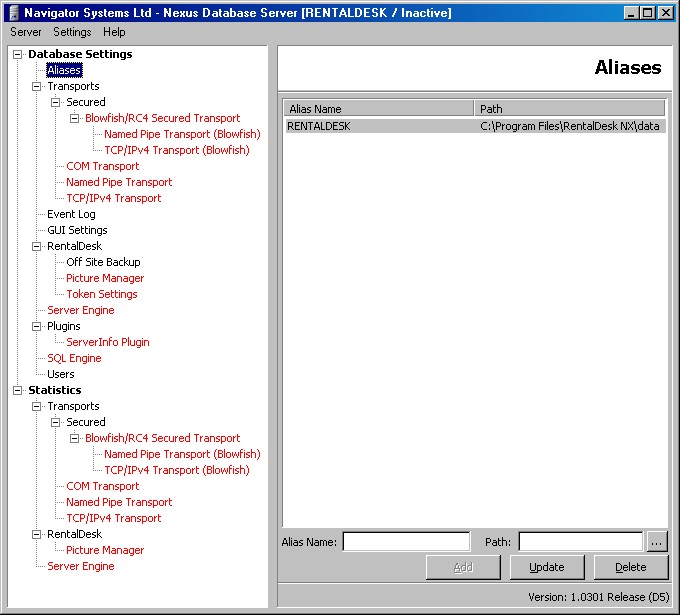This screenshot has width=680, height=615.
Task: Click the Add button
Action: tap(463, 567)
